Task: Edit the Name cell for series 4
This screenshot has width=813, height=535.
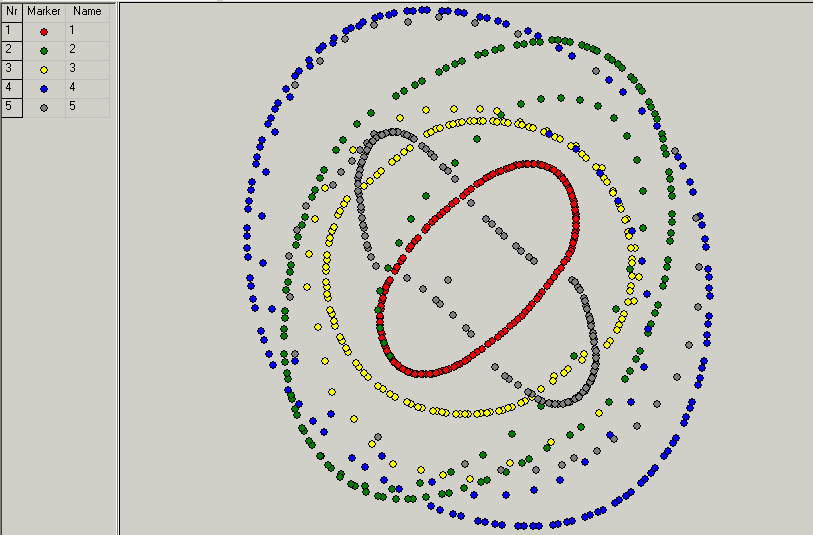Action: point(87,88)
